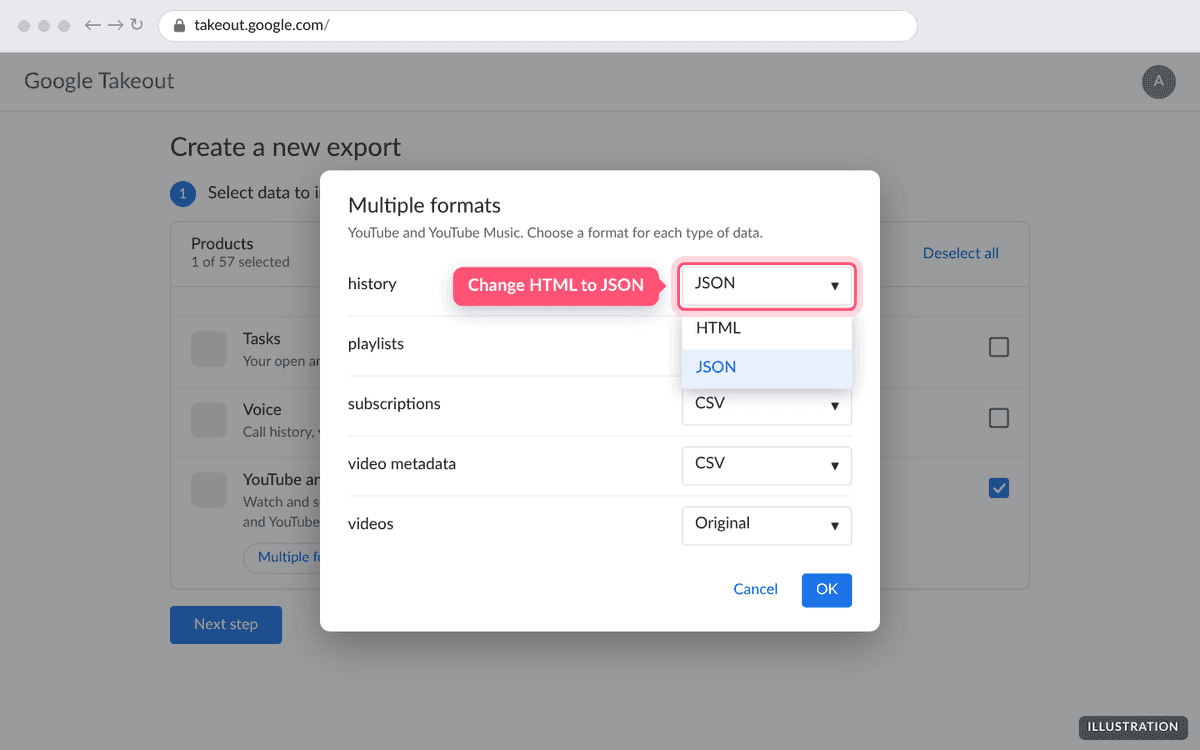Toggle the Tasks checkbox
1200x750 pixels.
point(999,347)
